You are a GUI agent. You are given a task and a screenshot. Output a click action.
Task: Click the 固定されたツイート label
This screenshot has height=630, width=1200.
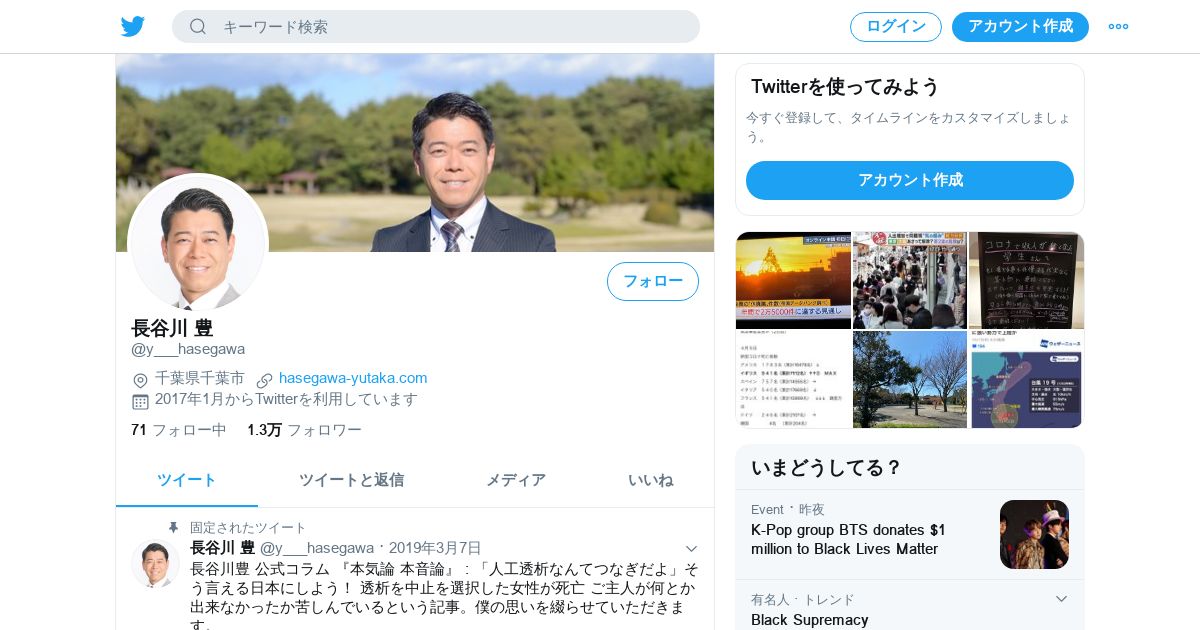pos(248,527)
